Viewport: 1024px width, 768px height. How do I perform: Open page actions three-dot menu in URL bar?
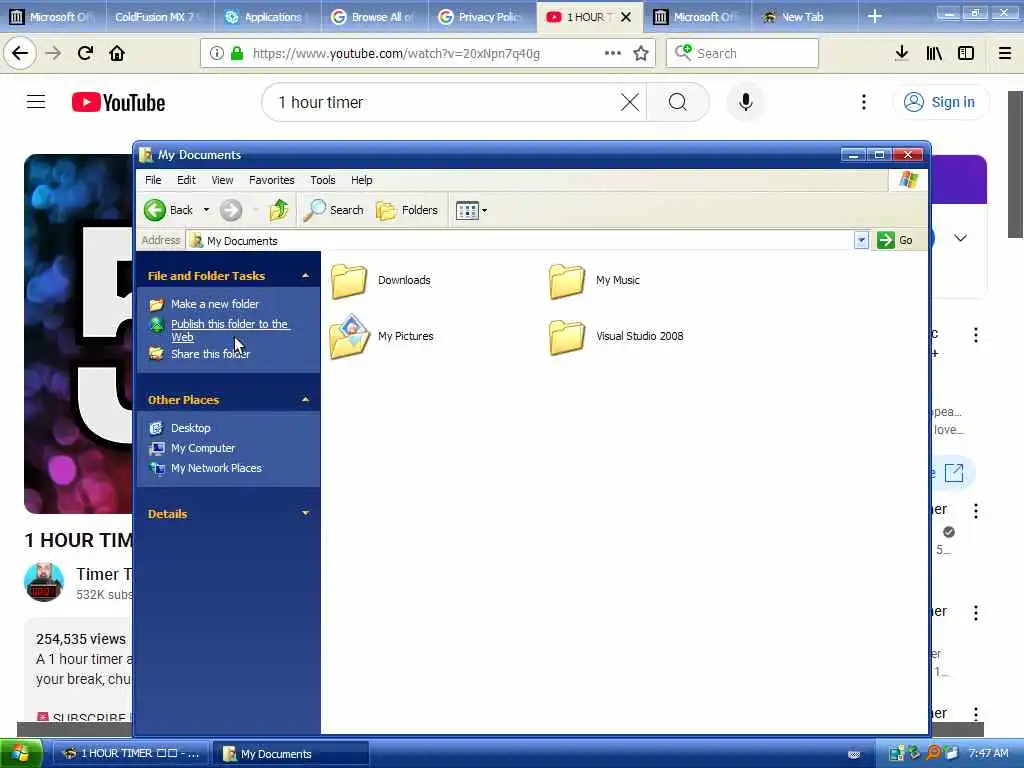tap(613, 54)
